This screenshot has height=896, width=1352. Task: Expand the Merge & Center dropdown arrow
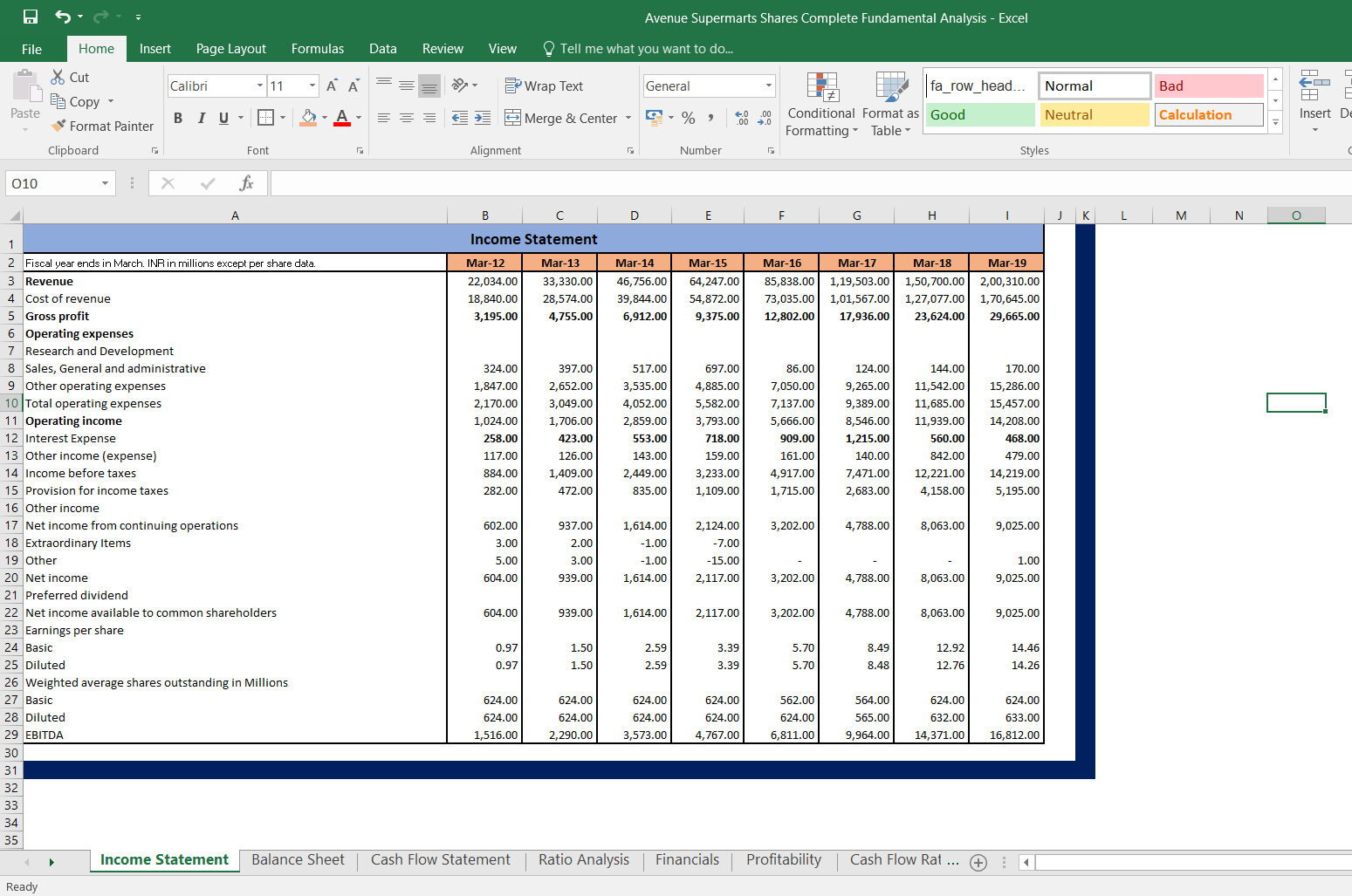coord(628,118)
